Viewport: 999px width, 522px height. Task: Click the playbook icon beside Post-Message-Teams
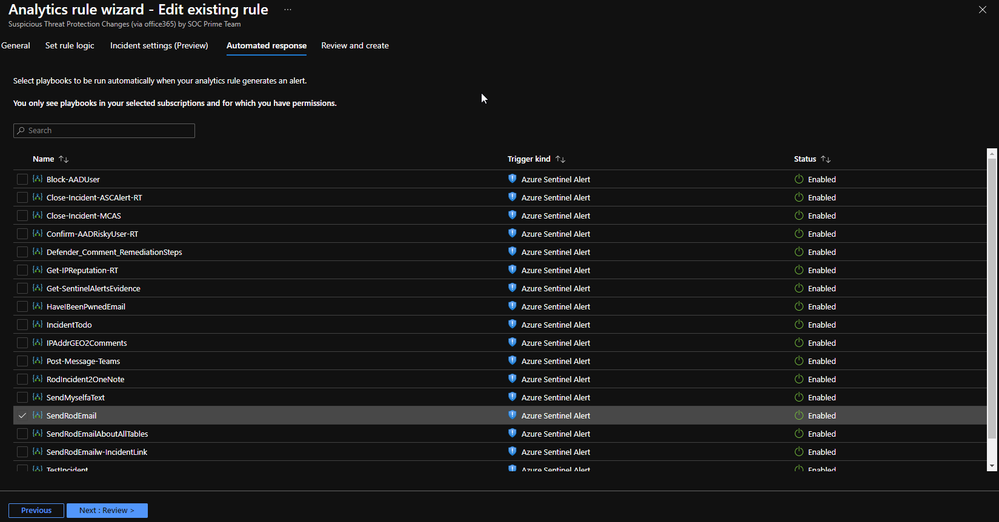(x=38, y=361)
